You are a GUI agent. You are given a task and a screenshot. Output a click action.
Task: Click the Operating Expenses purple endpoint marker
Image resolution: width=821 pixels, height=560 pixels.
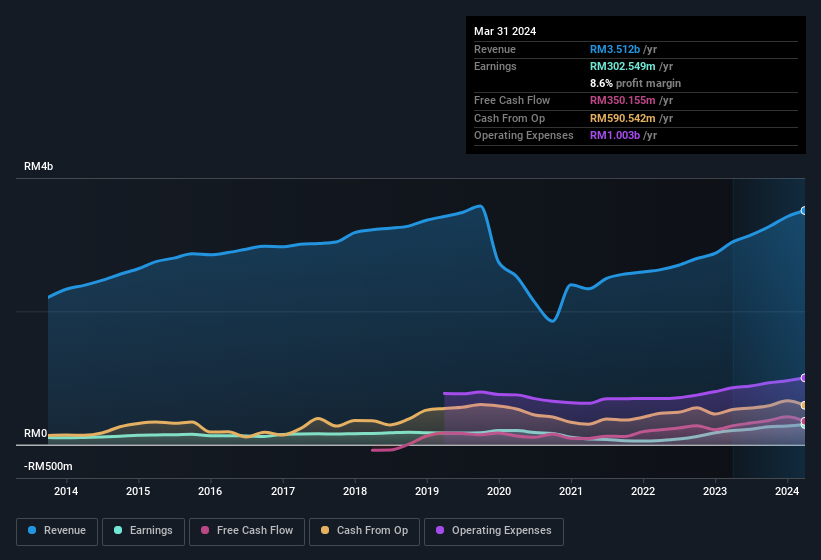click(x=804, y=378)
